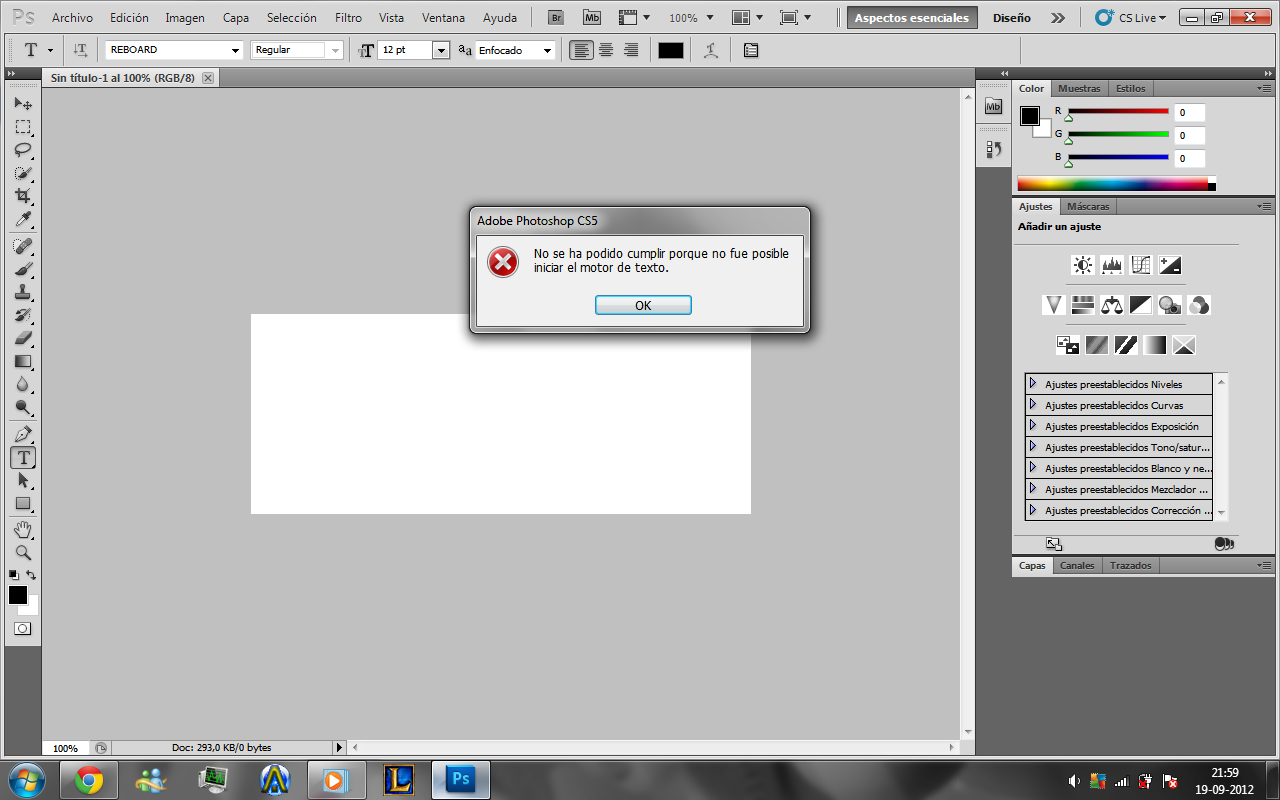Select the Quick Selection tool
Viewport: 1280px width, 800px height.
click(x=22, y=173)
